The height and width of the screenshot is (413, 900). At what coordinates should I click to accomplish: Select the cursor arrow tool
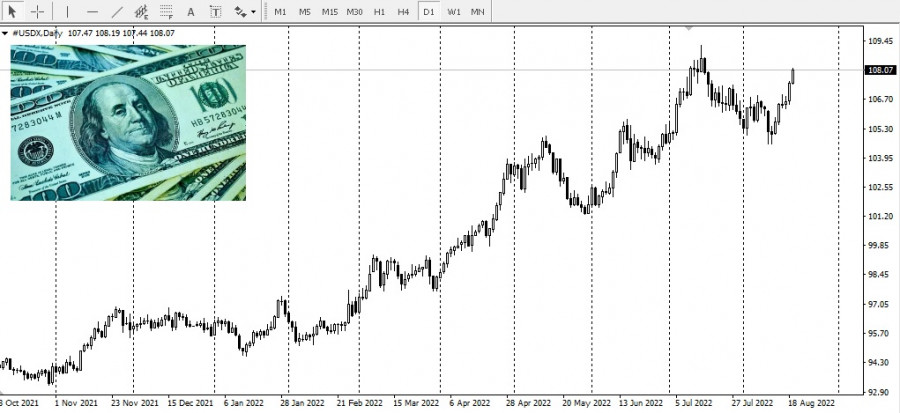pos(12,11)
